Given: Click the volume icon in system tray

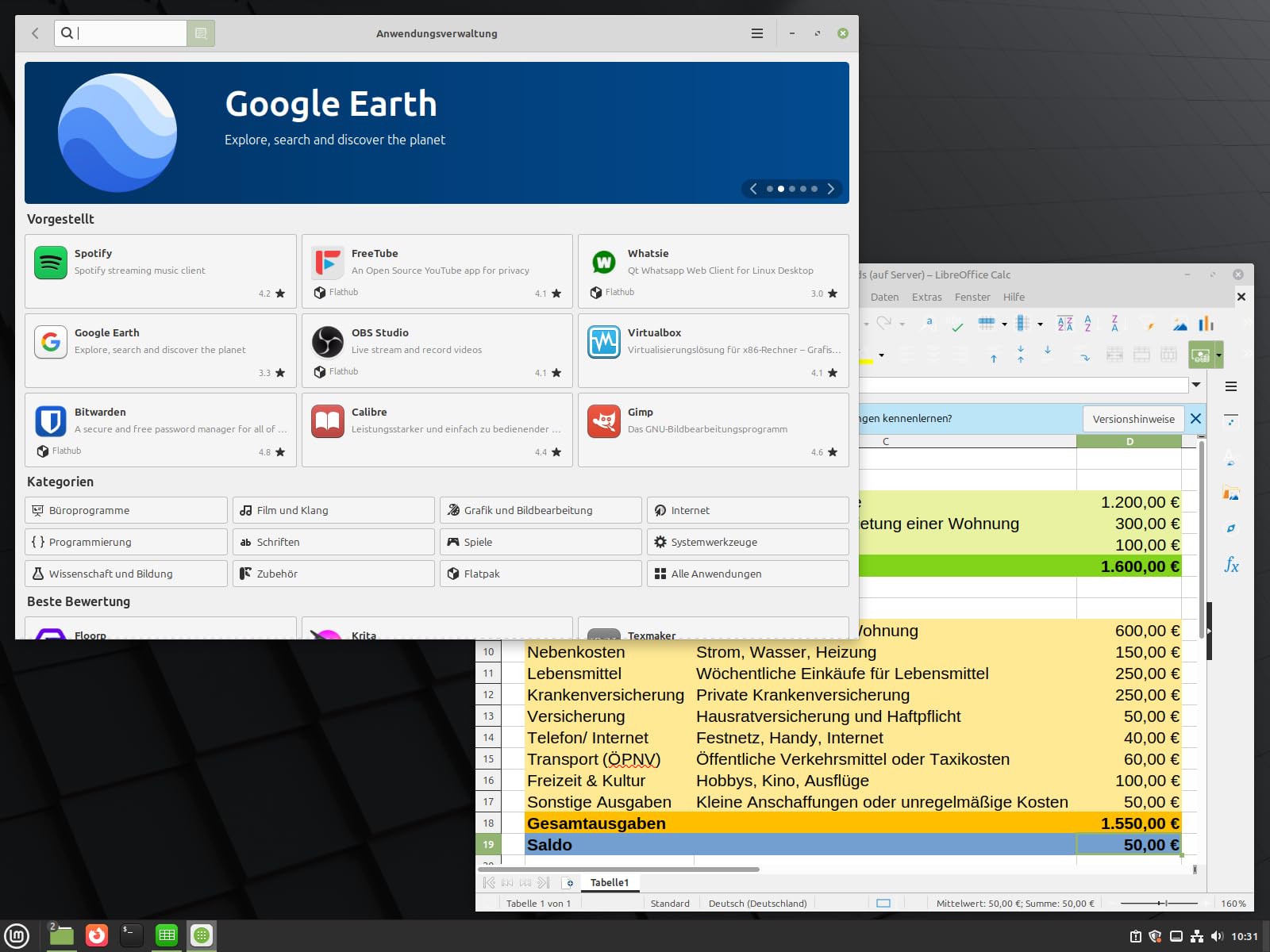Looking at the screenshot, I should 1218,936.
